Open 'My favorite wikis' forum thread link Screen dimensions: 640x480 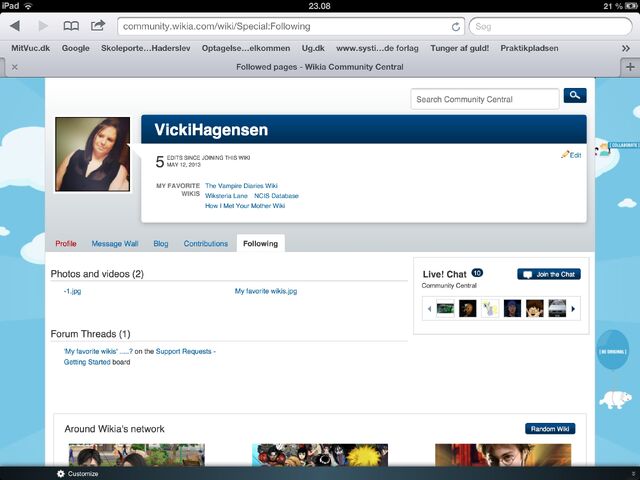point(98,351)
